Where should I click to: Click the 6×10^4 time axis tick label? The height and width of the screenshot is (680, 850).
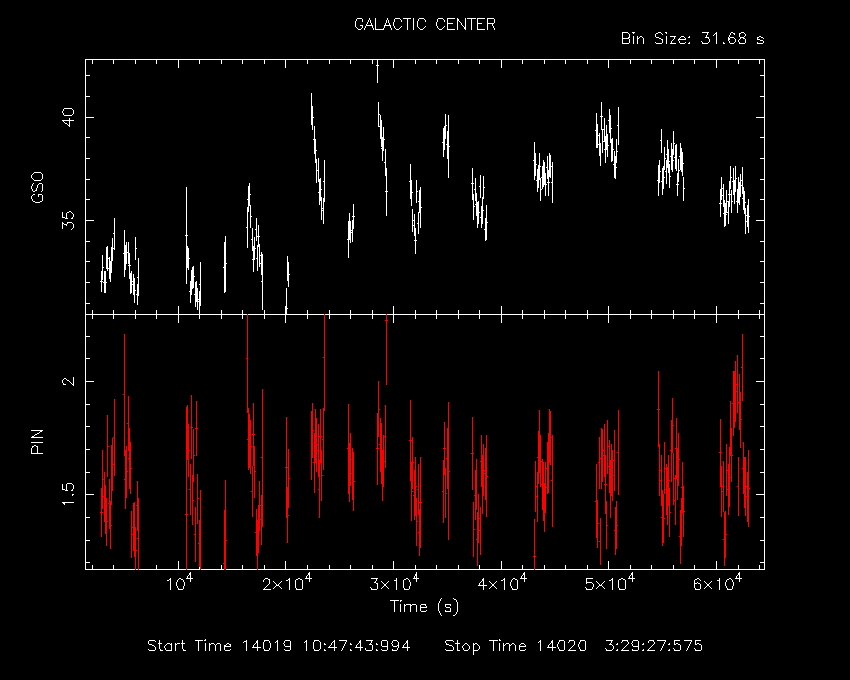pos(717,583)
